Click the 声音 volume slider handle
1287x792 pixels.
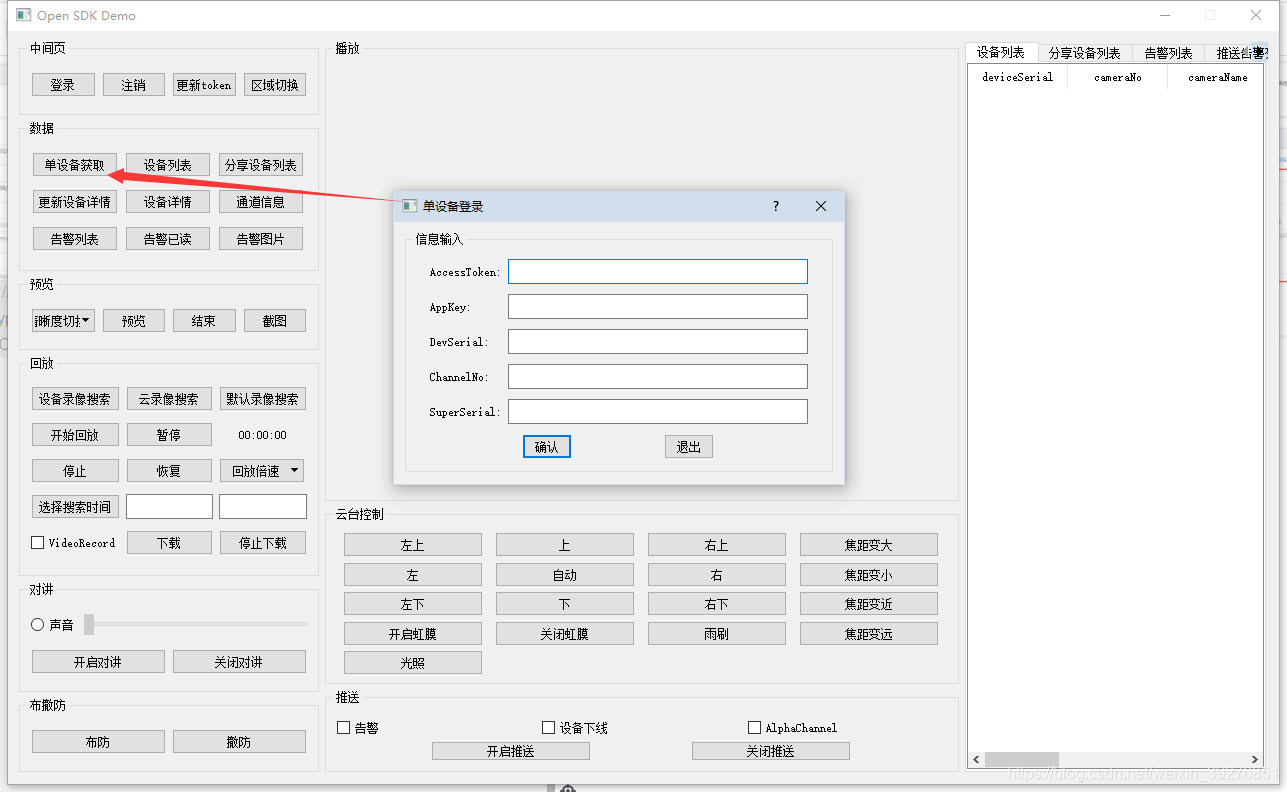click(89, 624)
